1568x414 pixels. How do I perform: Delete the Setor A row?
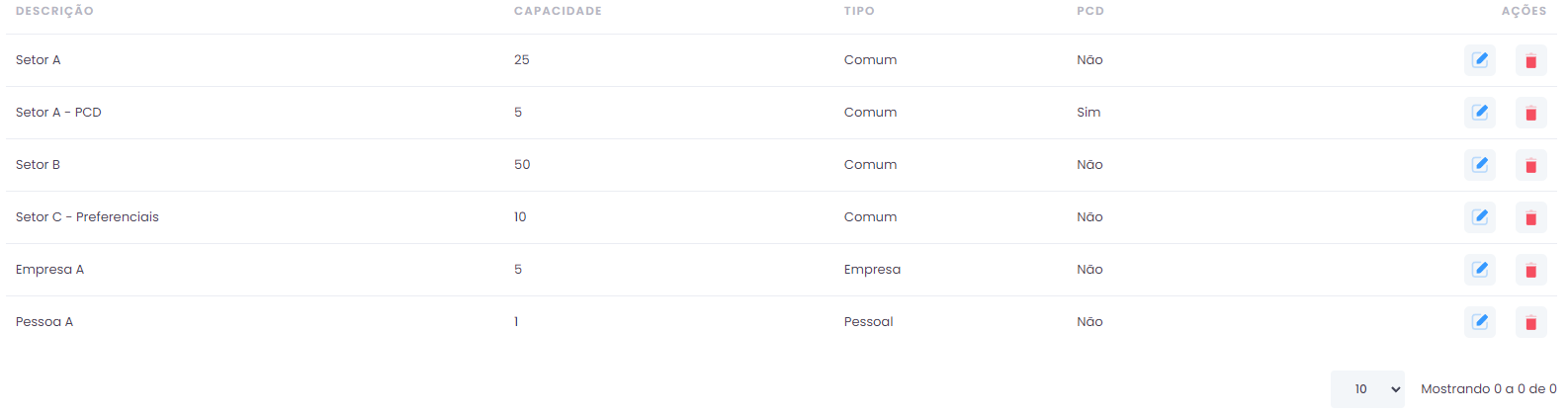coord(1530,60)
